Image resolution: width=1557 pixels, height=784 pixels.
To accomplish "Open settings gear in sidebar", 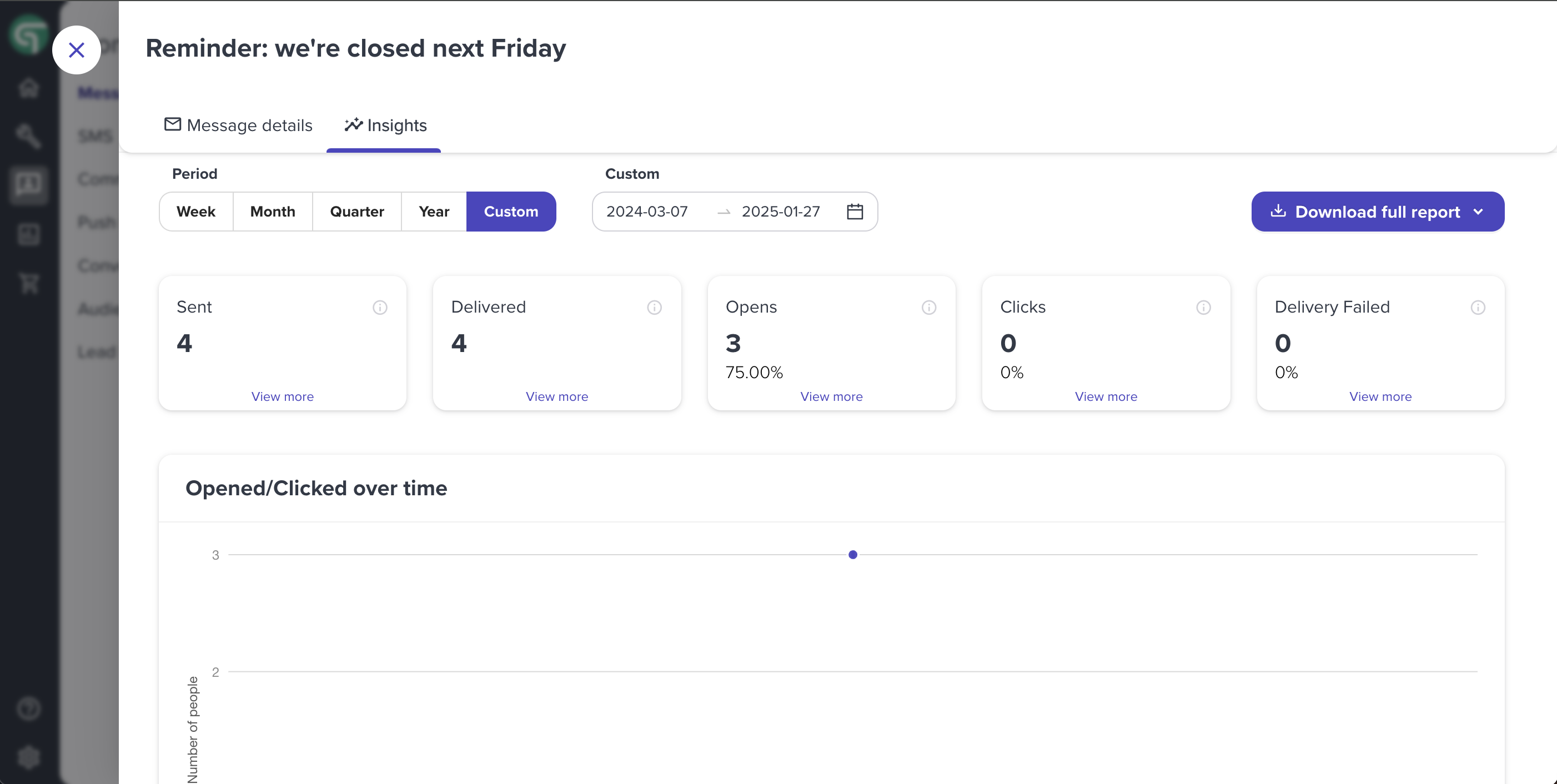I will (28, 757).
